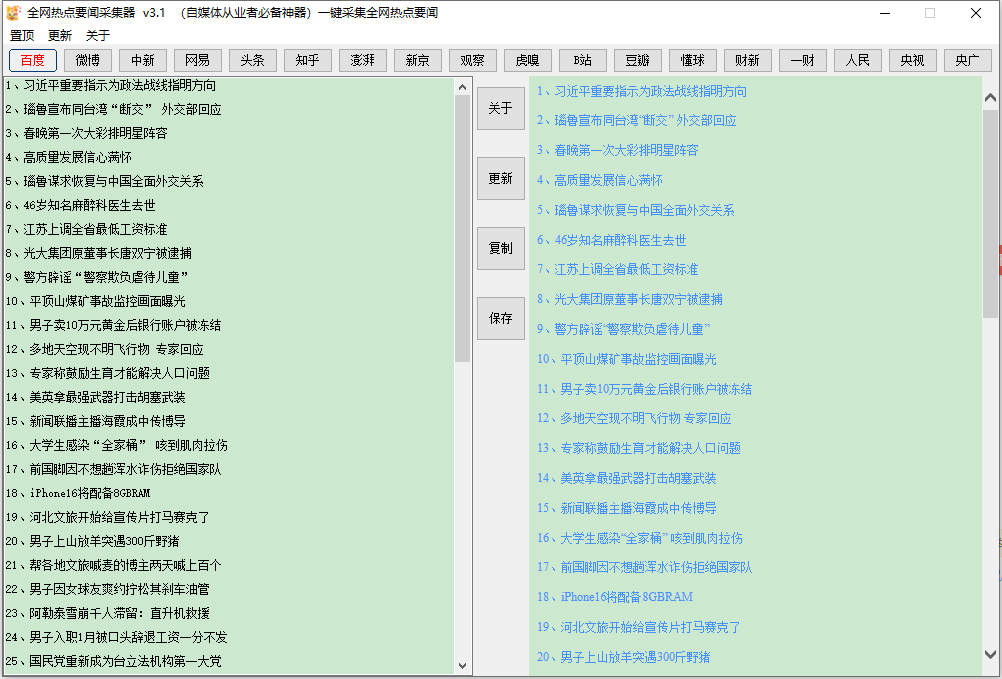Click the fox app icon in the title bar
Screen dimensions: 1002x679
[x=14, y=13]
